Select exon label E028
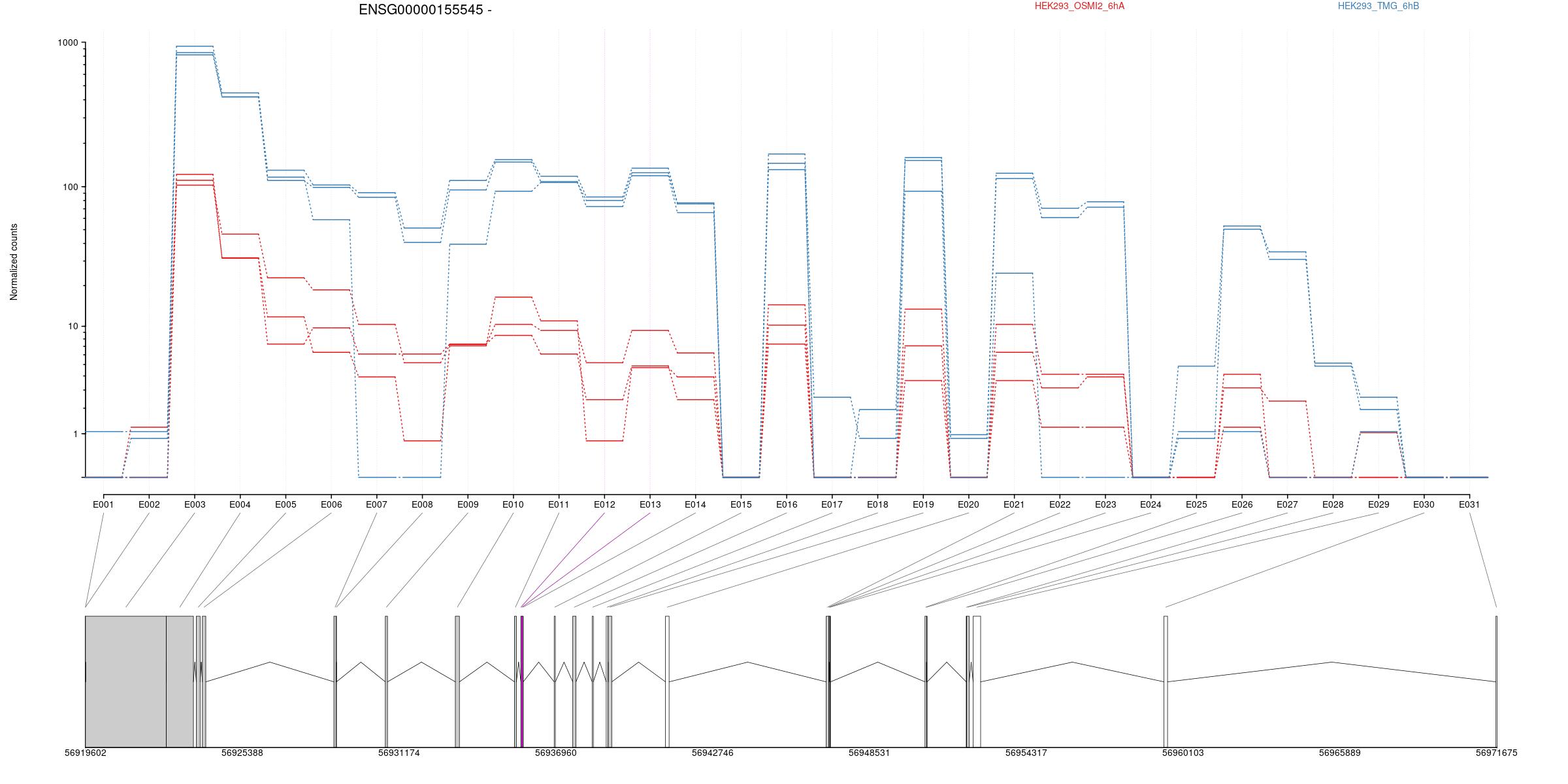This screenshot has width=1568, height=784. click(x=1333, y=504)
